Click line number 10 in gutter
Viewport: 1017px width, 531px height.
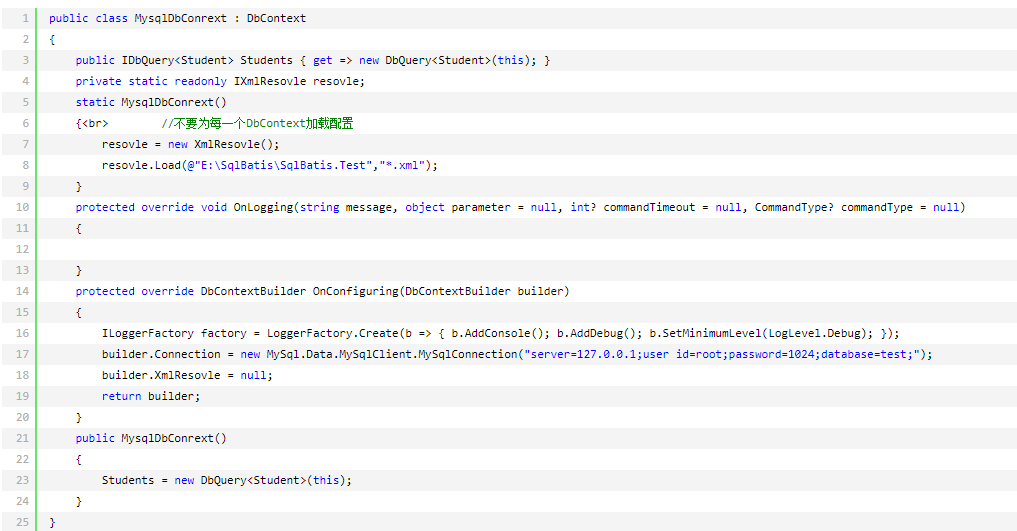tap(22, 207)
